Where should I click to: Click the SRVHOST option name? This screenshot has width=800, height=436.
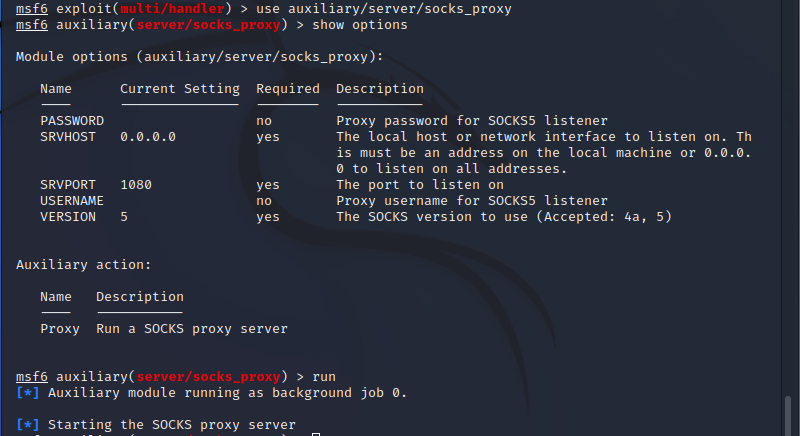click(x=68, y=137)
